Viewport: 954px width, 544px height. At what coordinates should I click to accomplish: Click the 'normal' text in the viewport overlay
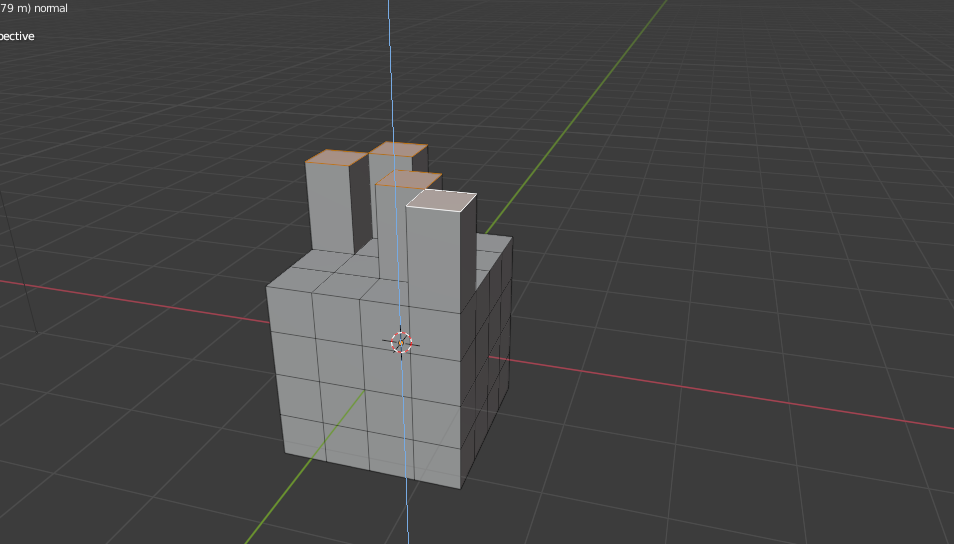click(x=51, y=9)
